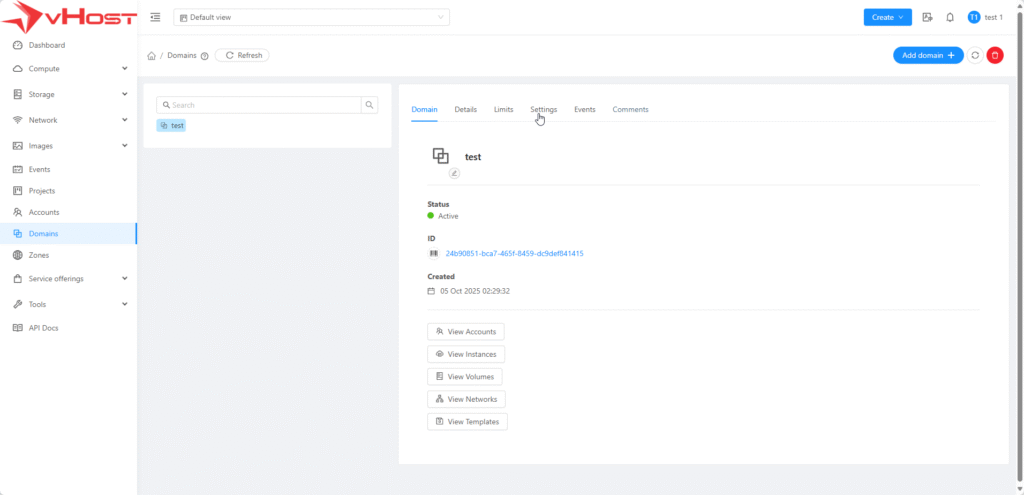
Task: Click the Domains help question icon
Action: tap(205, 56)
